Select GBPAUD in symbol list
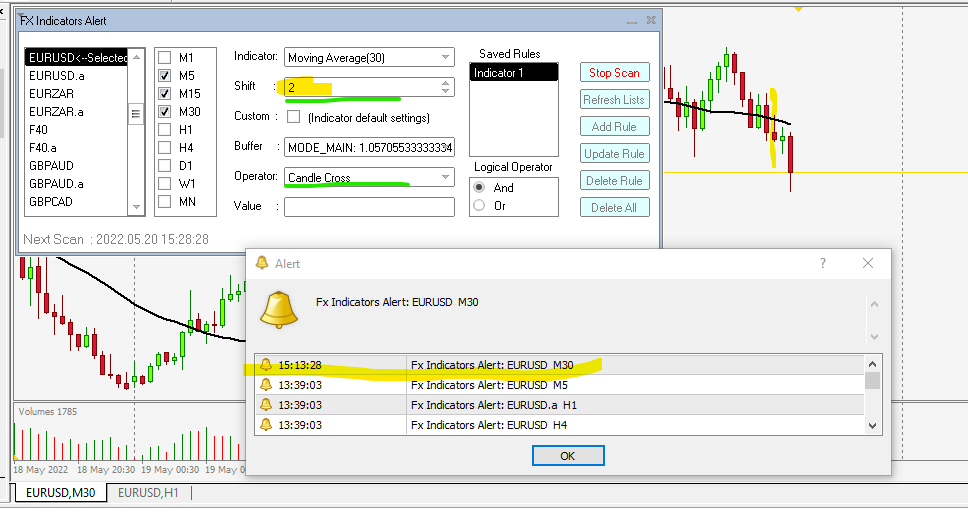This screenshot has height=512, width=968. pyautogui.click(x=77, y=166)
